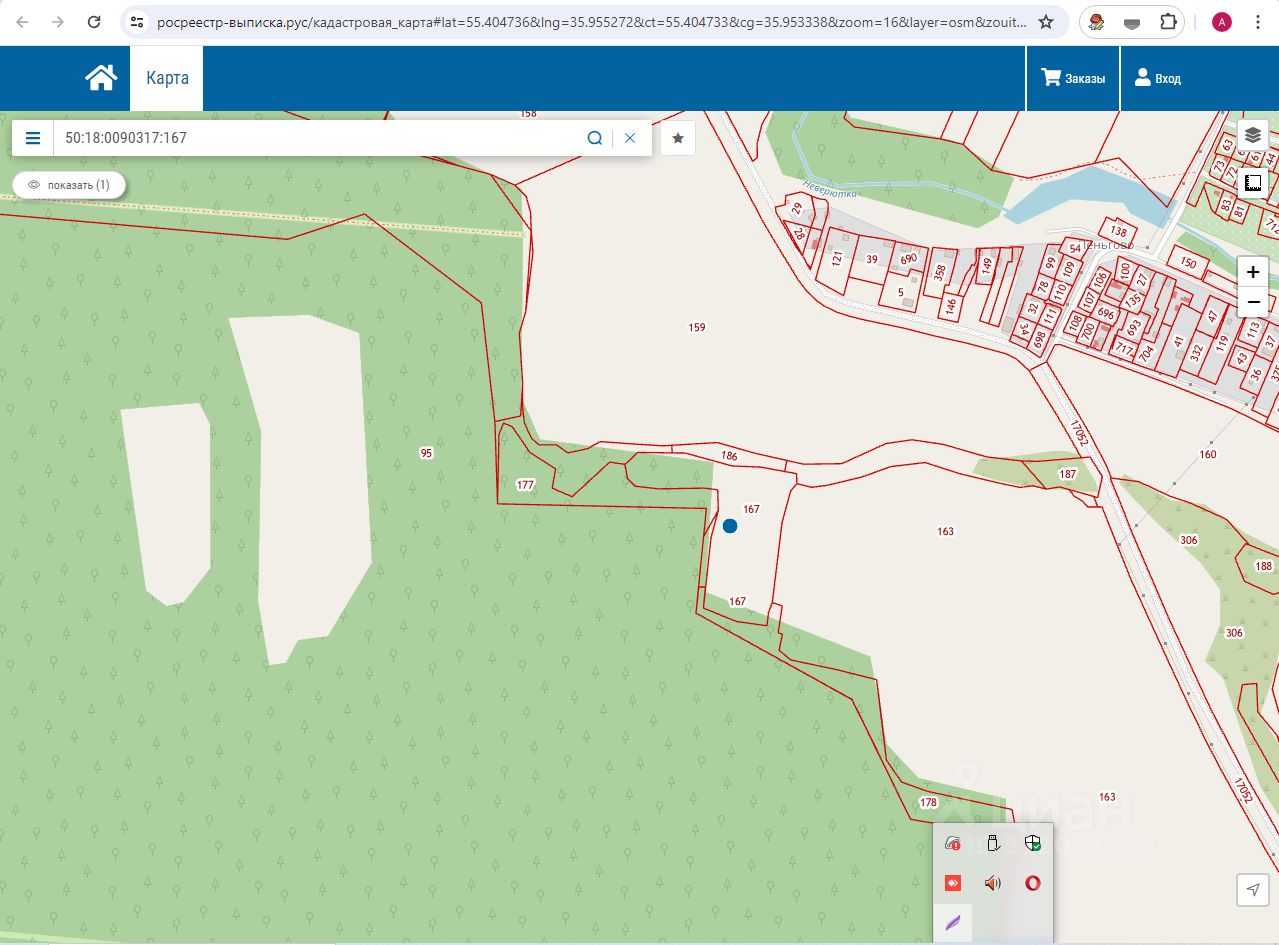Click the Вход login button
Screen dimensions: 1279x945
(1157, 78)
